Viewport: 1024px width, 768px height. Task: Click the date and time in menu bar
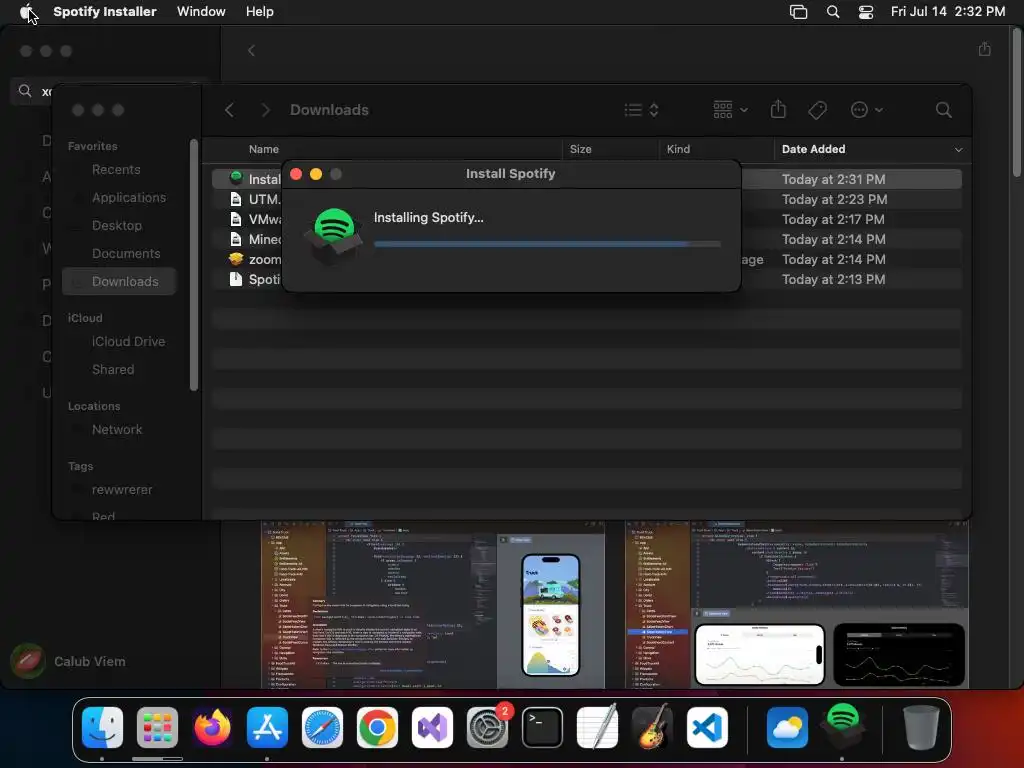948,11
